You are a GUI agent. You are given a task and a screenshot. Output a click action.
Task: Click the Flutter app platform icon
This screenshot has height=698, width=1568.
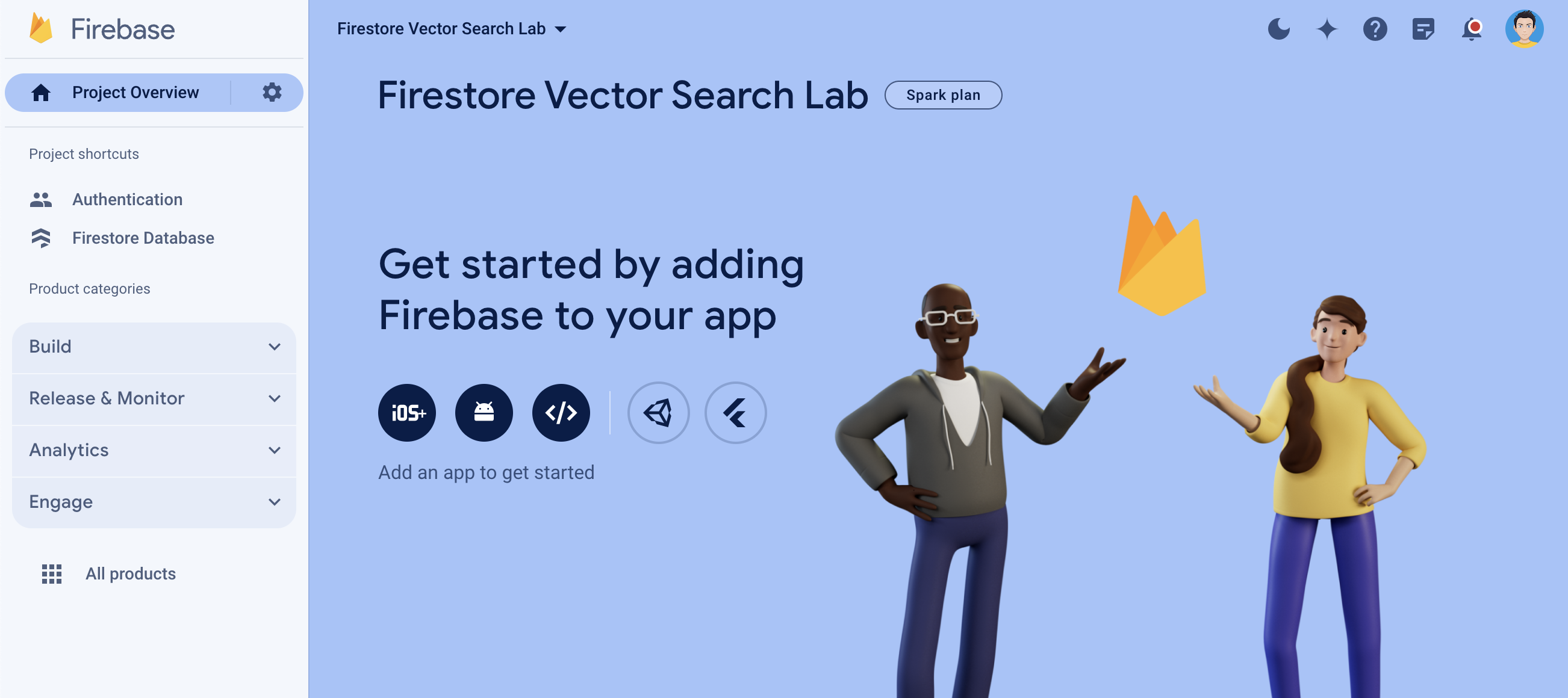[737, 411]
